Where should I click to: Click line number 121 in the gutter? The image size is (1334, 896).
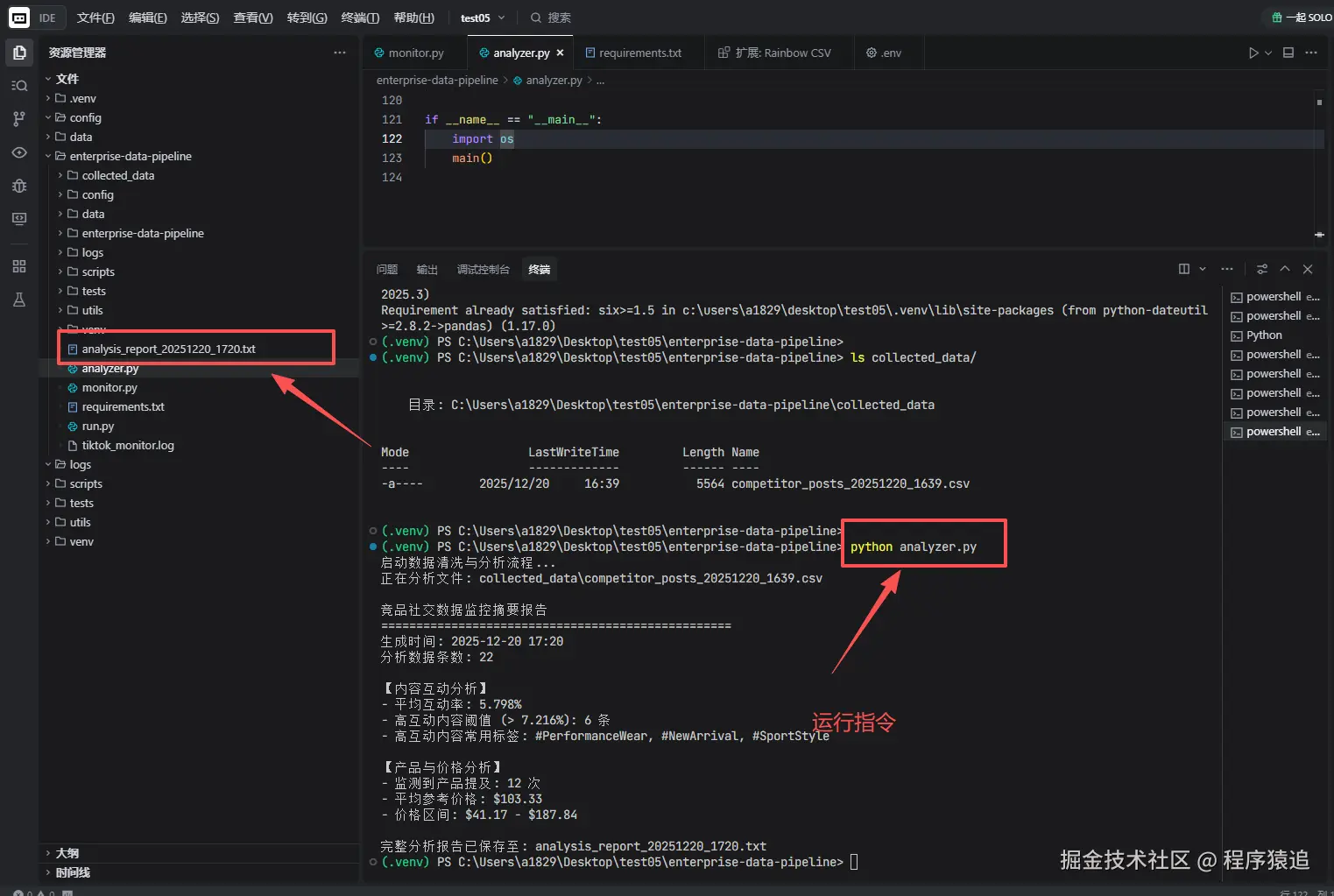[392, 119]
